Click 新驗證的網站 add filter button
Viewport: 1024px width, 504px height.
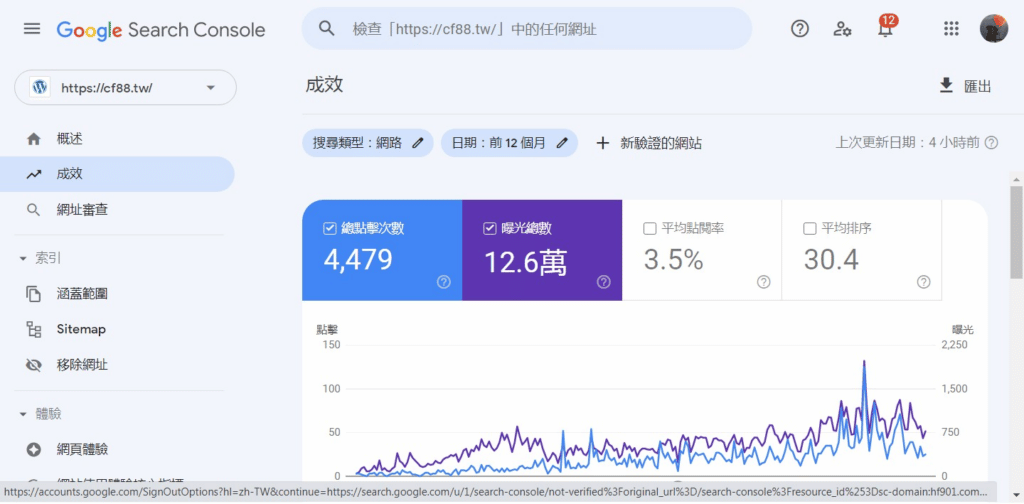click(649, 143)
